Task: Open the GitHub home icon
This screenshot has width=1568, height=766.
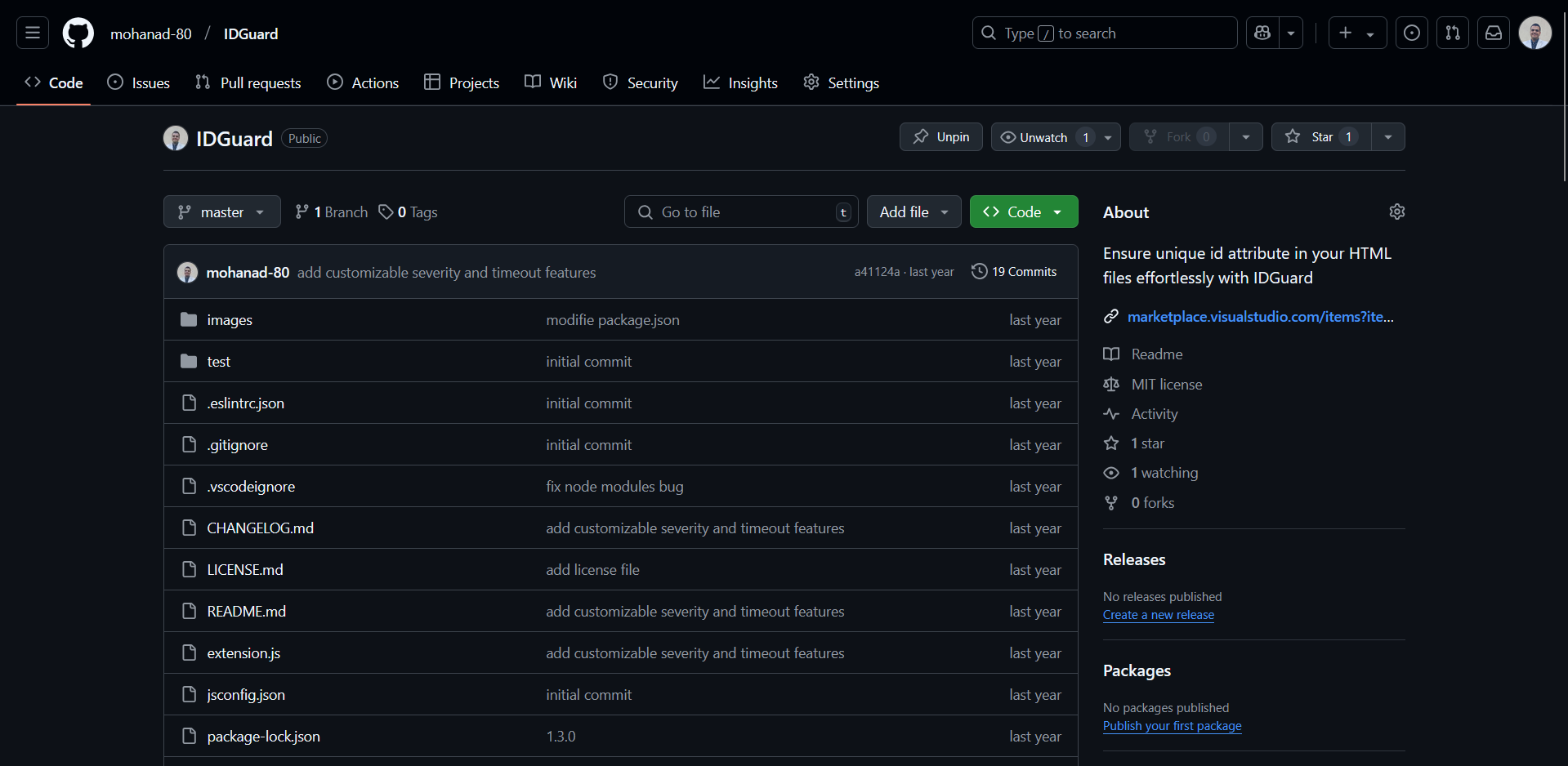Action: click(x=78, y=33)
